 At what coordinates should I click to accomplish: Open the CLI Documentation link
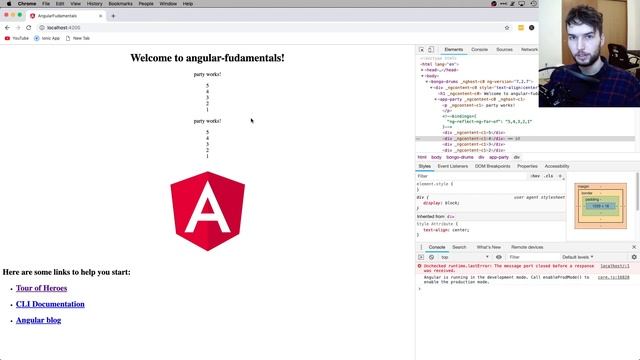point(50,304)
